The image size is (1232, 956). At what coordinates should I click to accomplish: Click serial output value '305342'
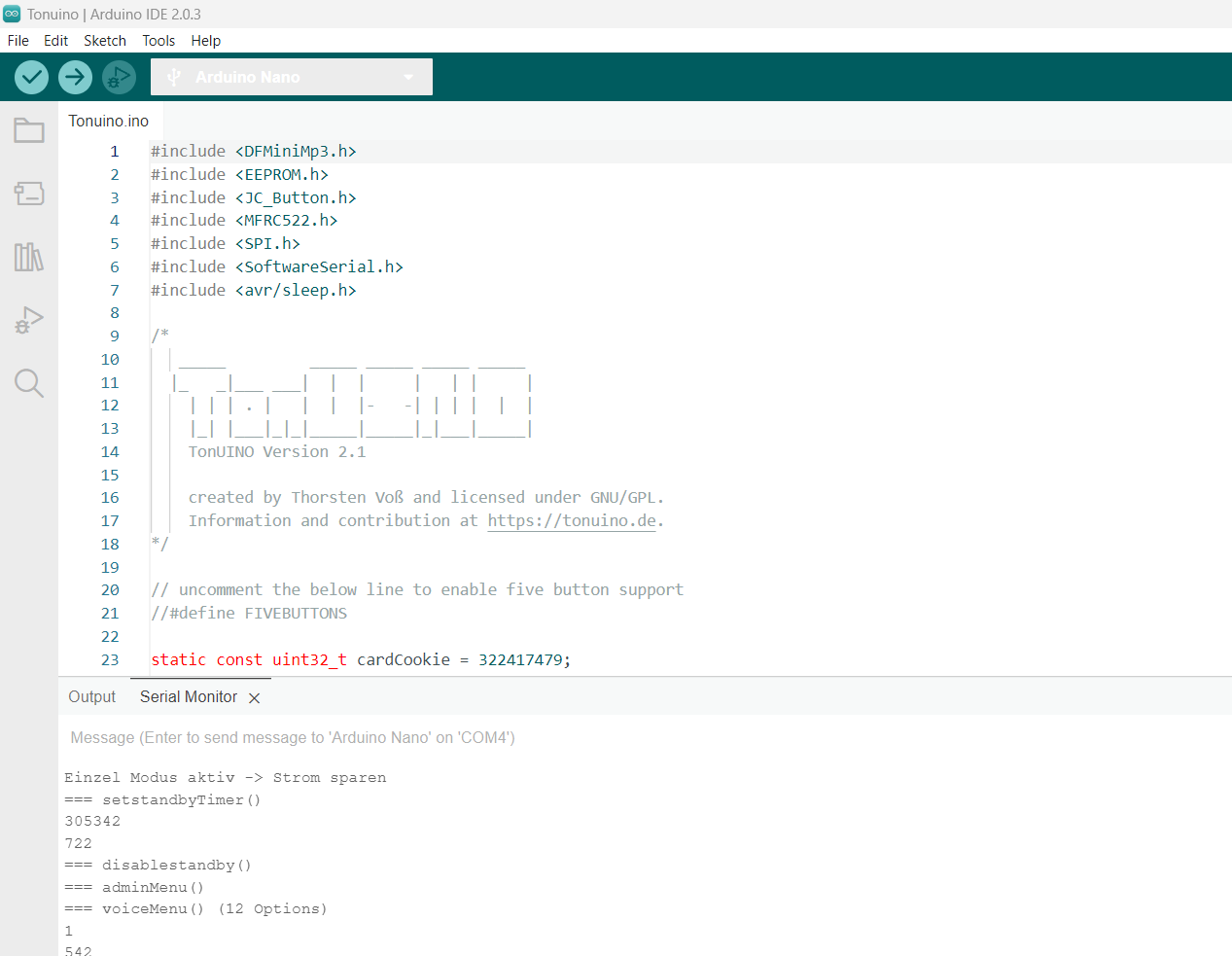tap(92, 821)
